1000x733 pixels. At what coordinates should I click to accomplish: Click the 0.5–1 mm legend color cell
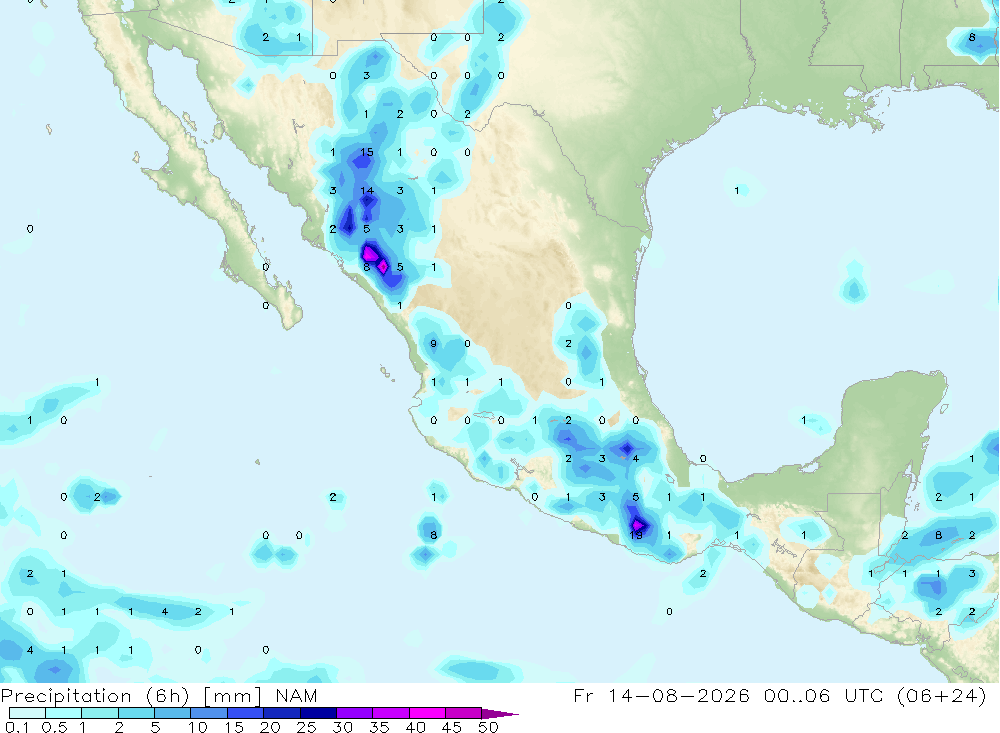64,713
